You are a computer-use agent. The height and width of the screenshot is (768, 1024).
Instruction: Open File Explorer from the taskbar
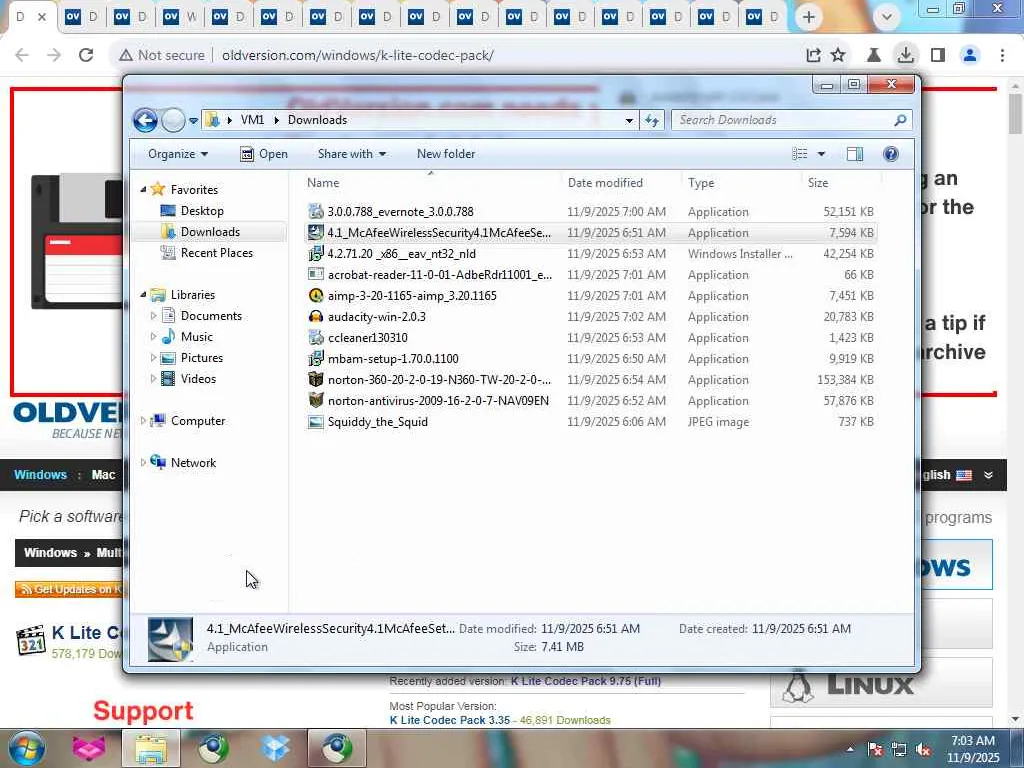(x=151, y=748)
